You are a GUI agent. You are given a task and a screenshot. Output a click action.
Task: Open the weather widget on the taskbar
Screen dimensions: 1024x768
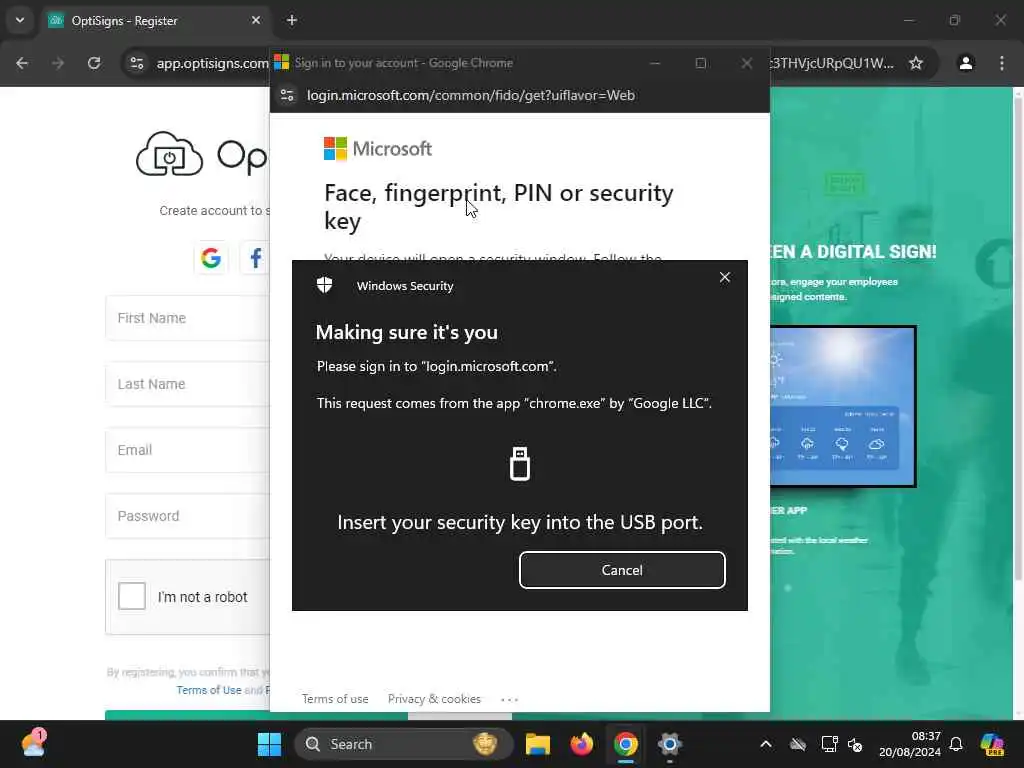(33, 744)
